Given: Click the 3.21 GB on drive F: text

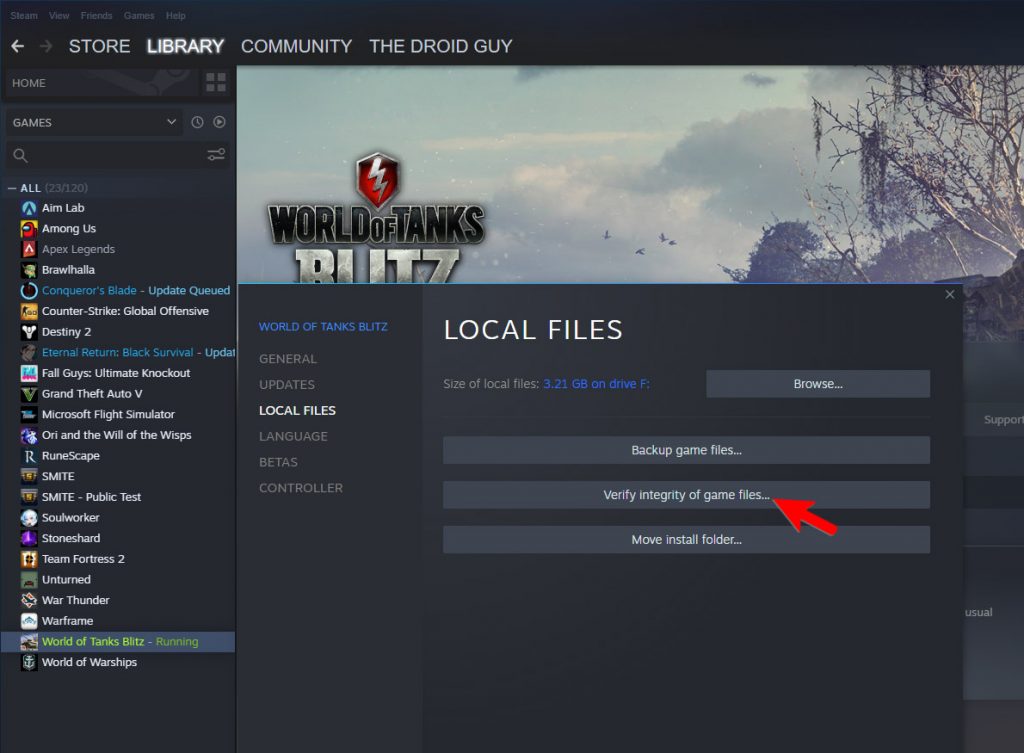Looking at the screenshot, I should [596, 384].
